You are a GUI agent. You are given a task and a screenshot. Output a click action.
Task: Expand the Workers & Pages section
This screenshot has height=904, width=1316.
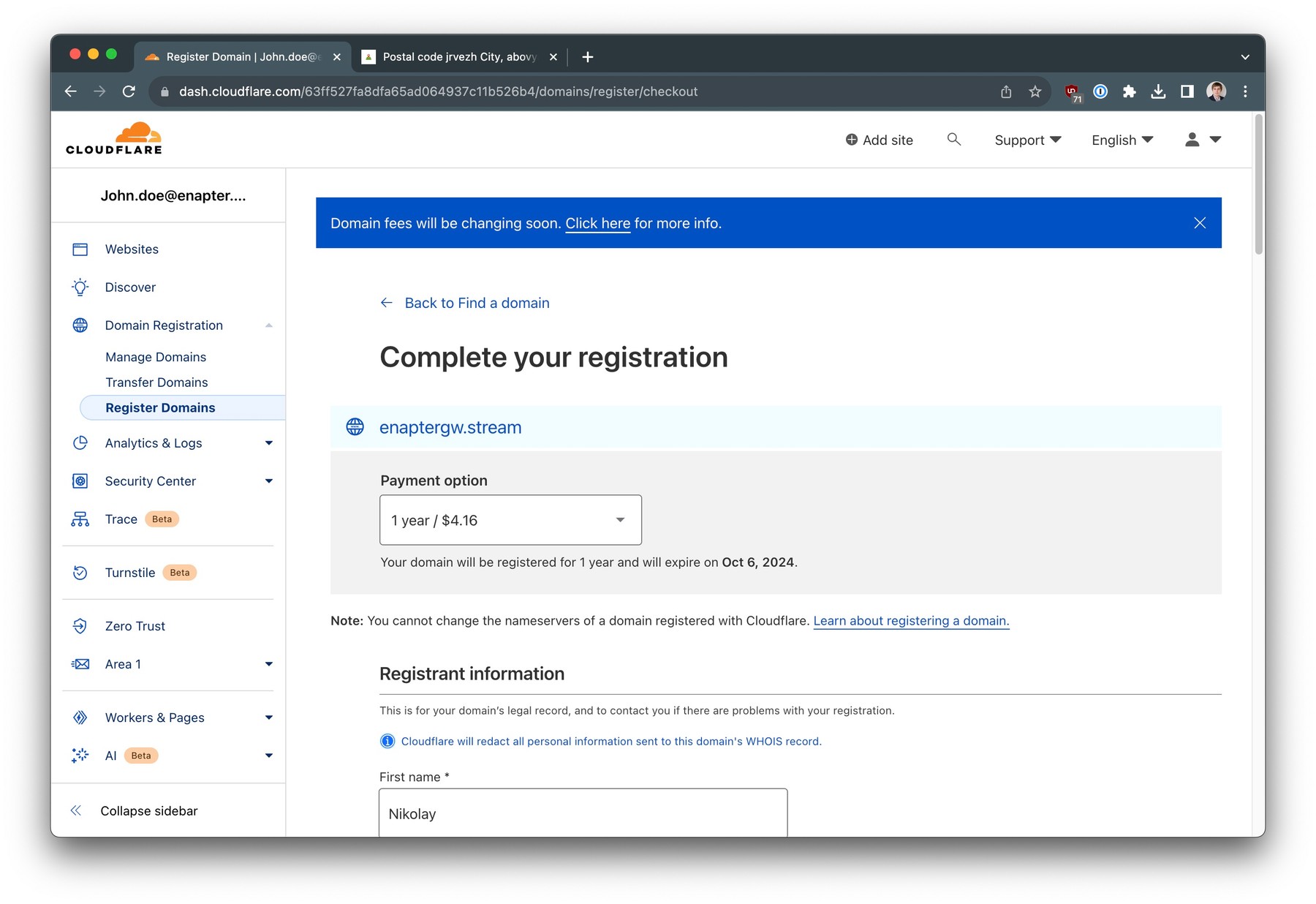(269, 717)
